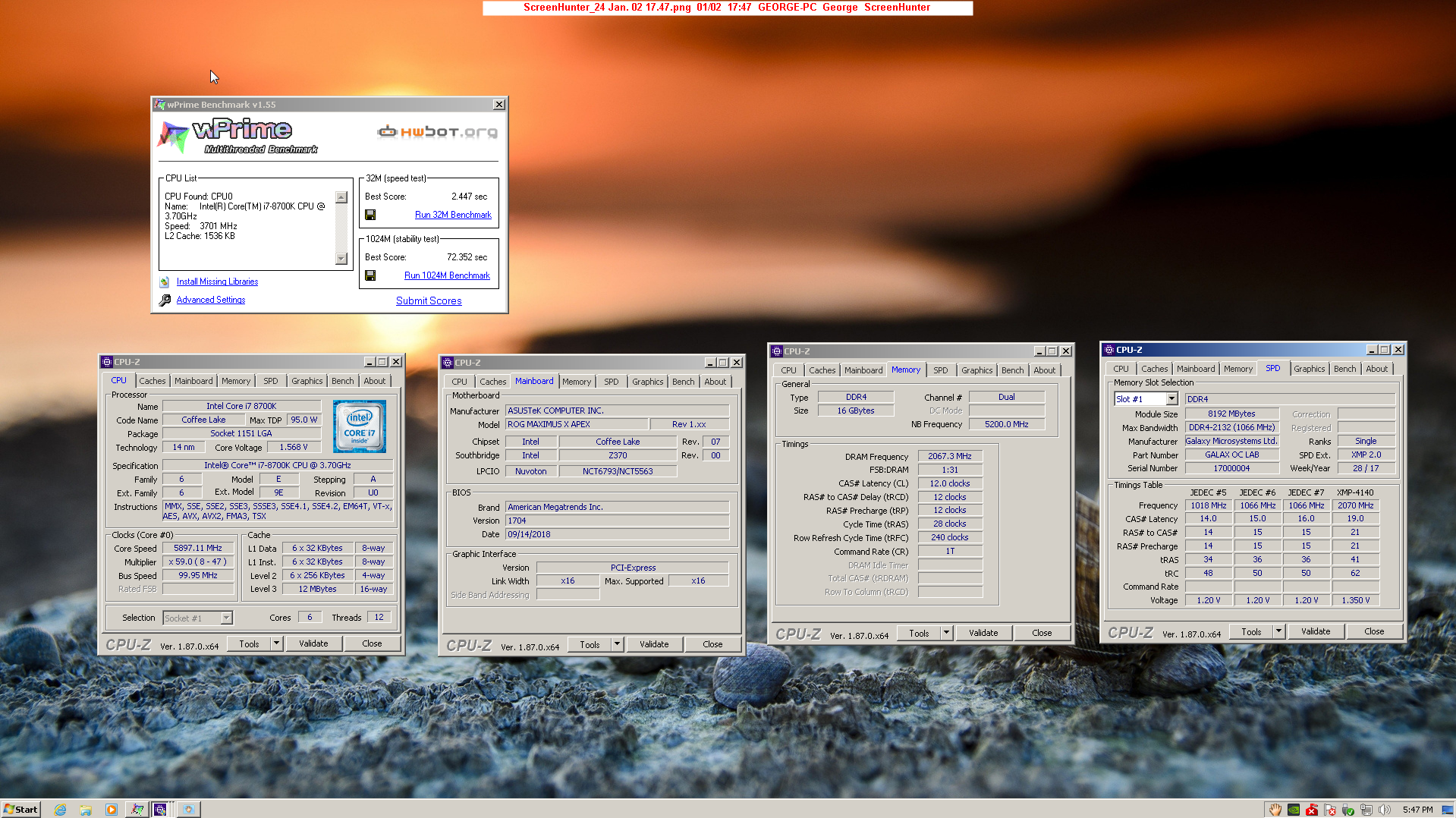Click the HWBOT.org logo in wPrime

click(x=438, y=132)
